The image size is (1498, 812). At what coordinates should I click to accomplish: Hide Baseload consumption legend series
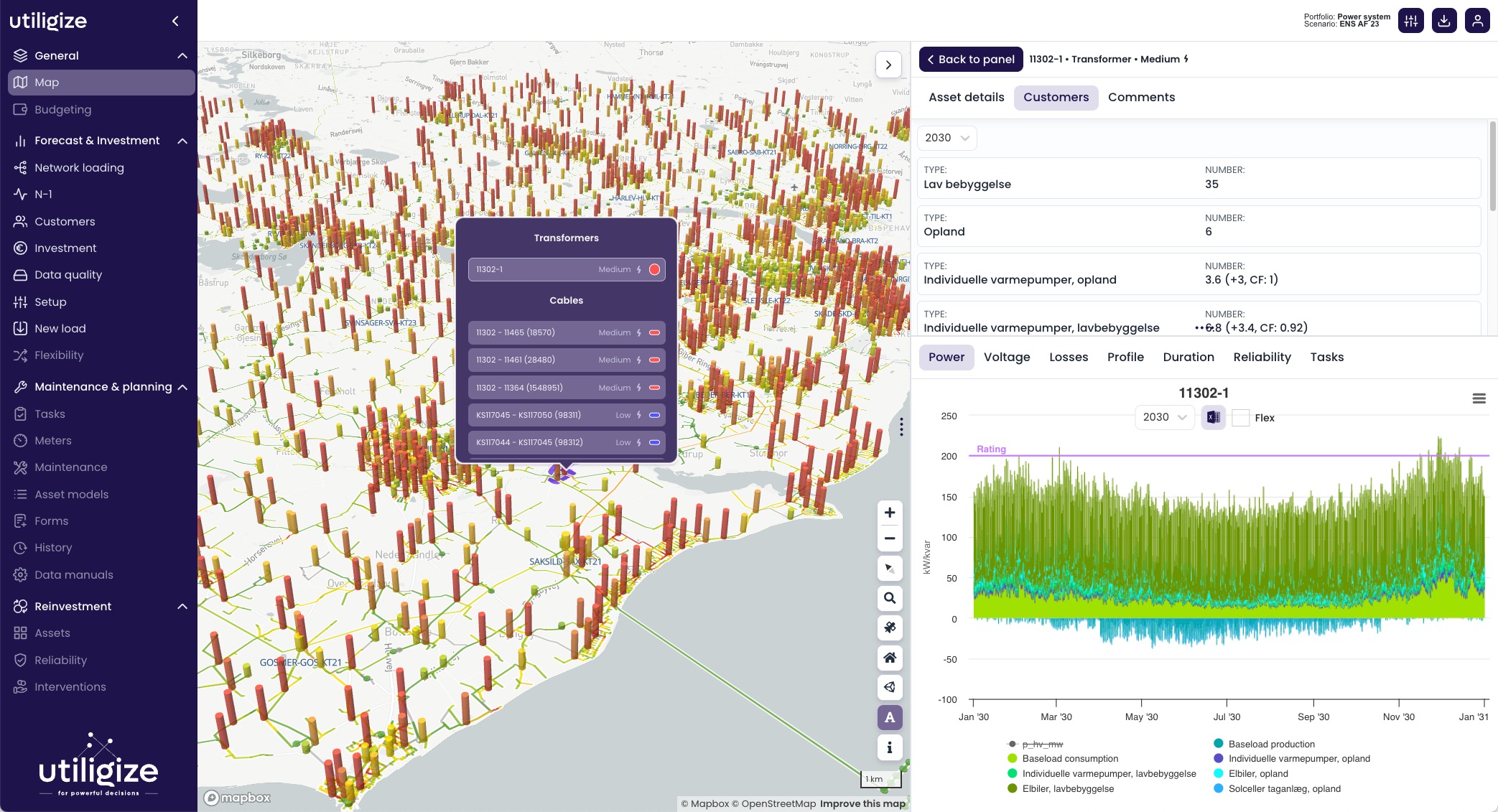coord(1069,758)
